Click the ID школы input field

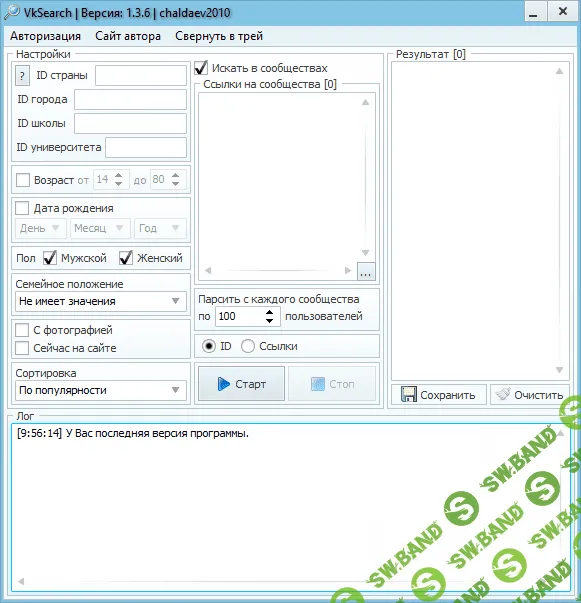pos(130,123)
